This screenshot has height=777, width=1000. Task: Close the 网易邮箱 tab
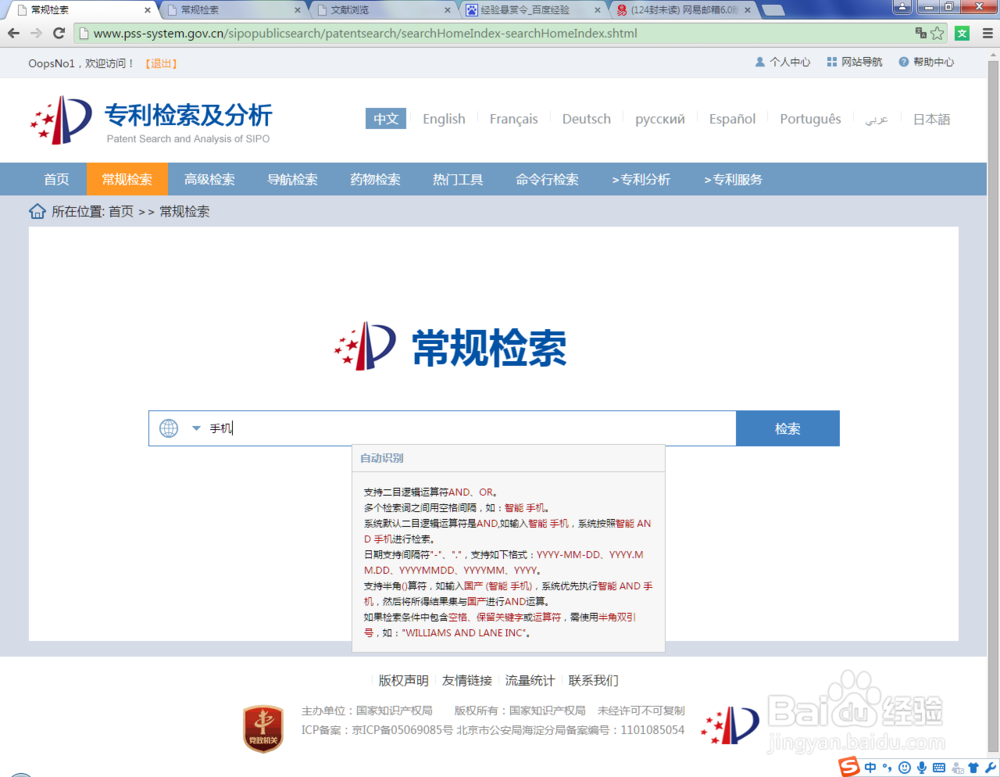coord(747,10)
